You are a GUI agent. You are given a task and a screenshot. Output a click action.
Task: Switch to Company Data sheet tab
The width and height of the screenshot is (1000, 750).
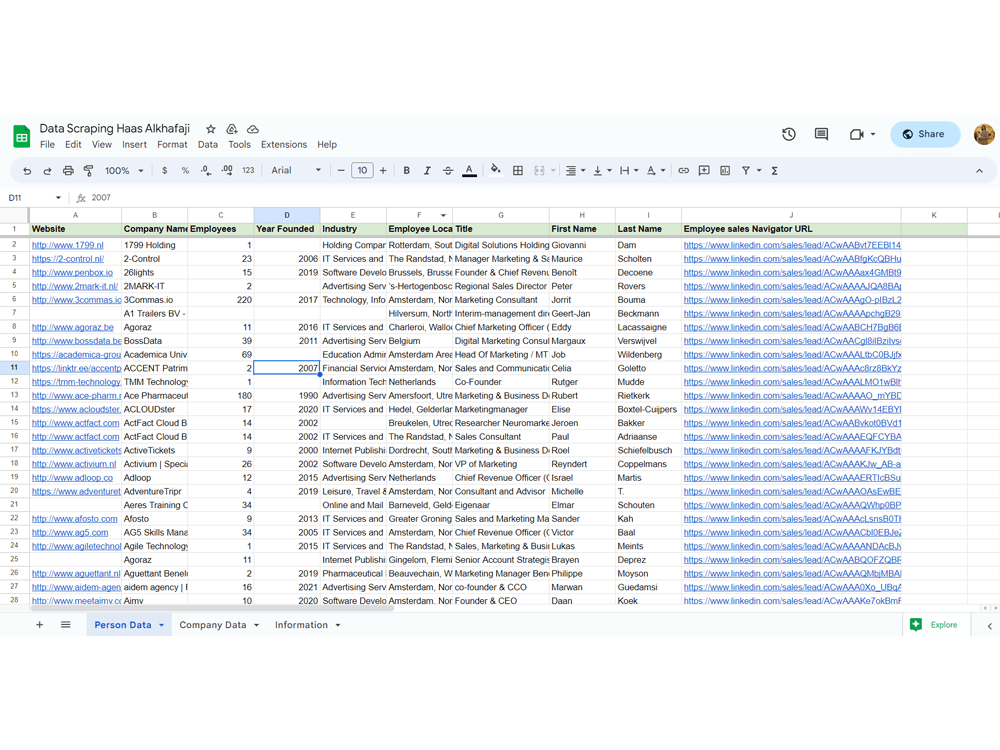pos(212,625)
